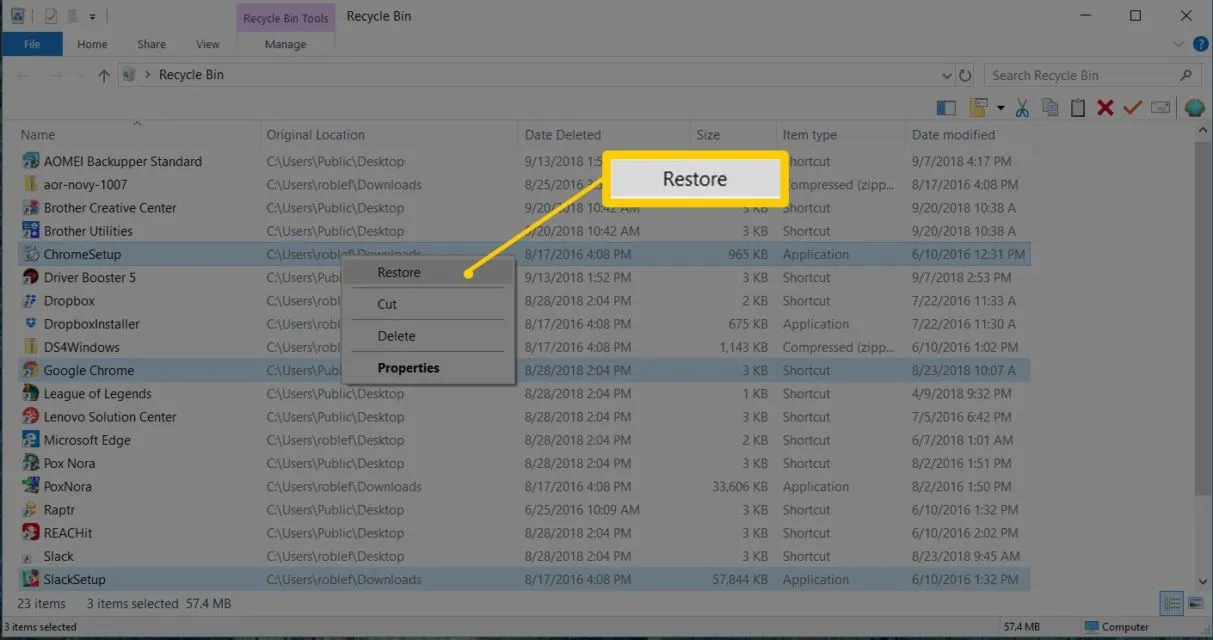Switch to details view in status bar

(x=1172, y=603)
